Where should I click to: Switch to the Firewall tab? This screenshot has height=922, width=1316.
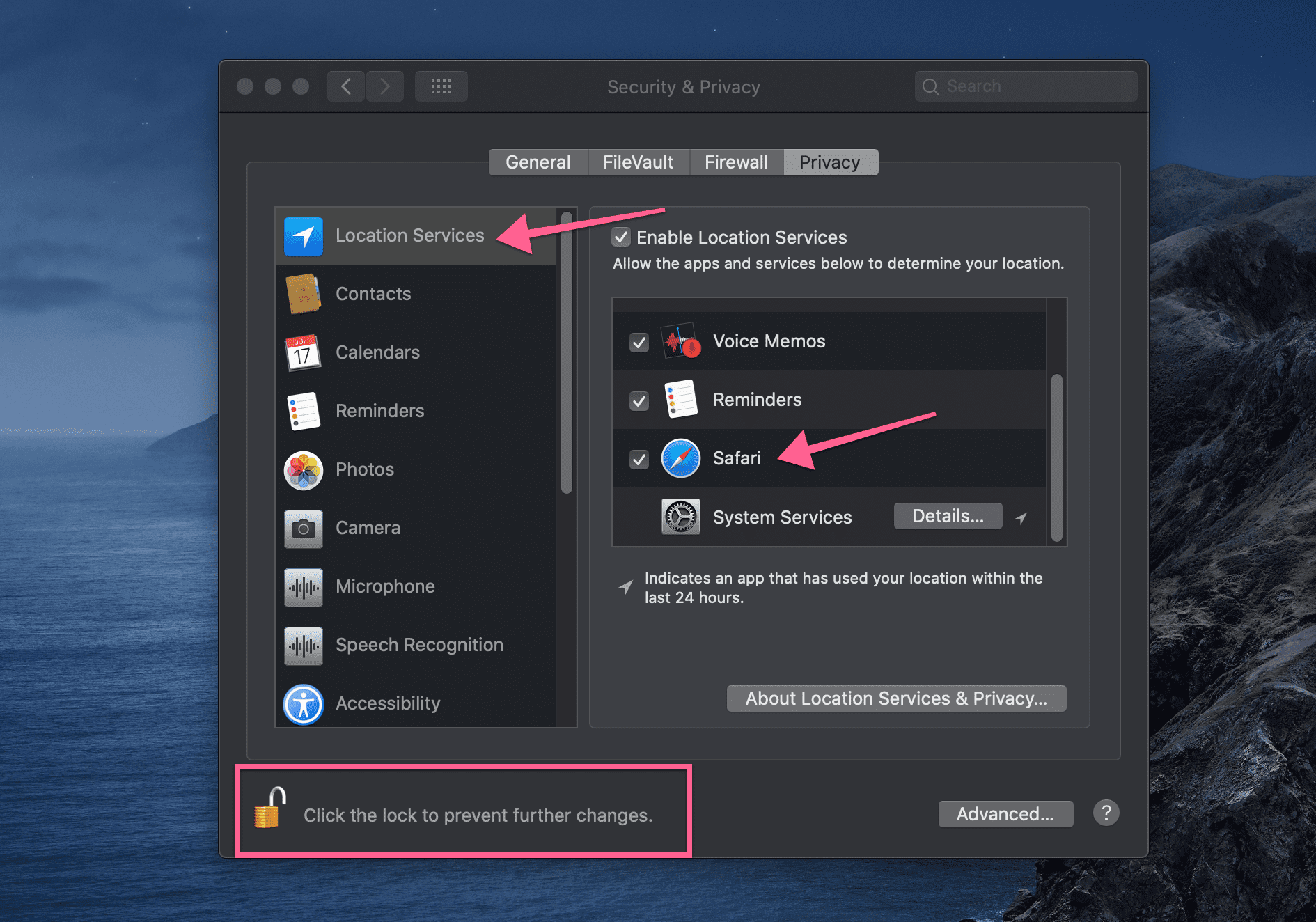[737, 162]
